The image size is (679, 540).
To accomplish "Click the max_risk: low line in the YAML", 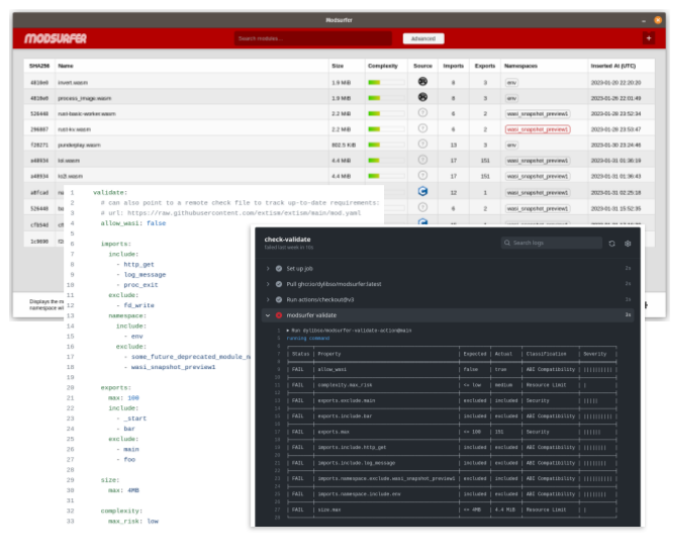I will pyautogui.click(x=133, y=521).
